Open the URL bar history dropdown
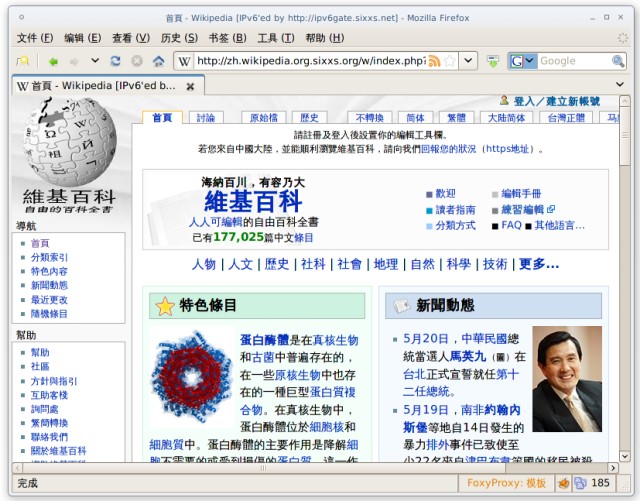Screen dimensions: 640x501 (469, 61)
